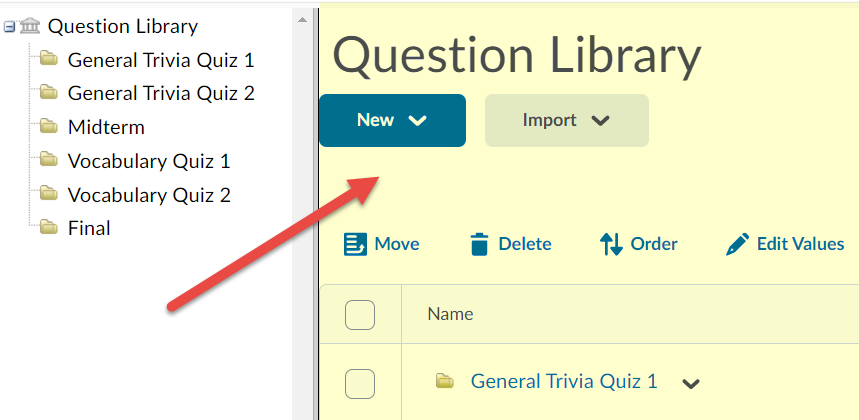This screenshot has width=859, height=420.
Task: Click the Question Library bank icon
Action: [x=30, y=27]
